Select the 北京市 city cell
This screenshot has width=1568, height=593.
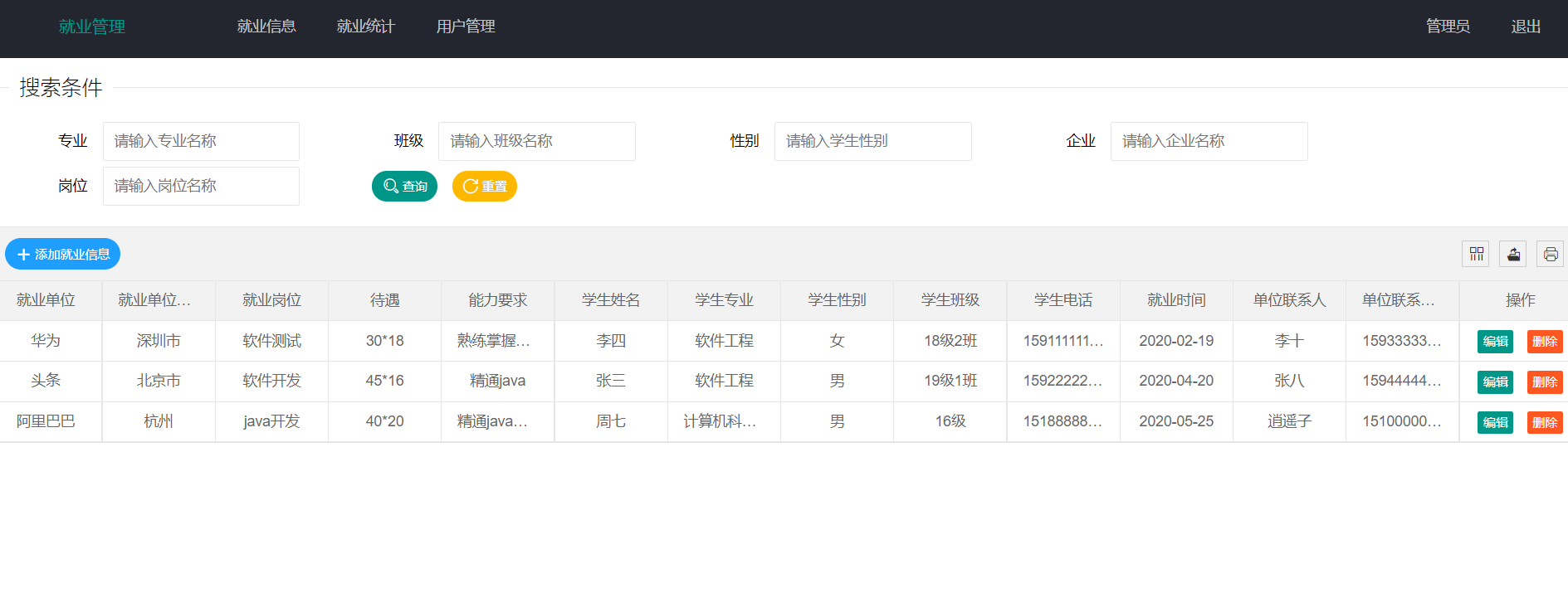[159, 381]
